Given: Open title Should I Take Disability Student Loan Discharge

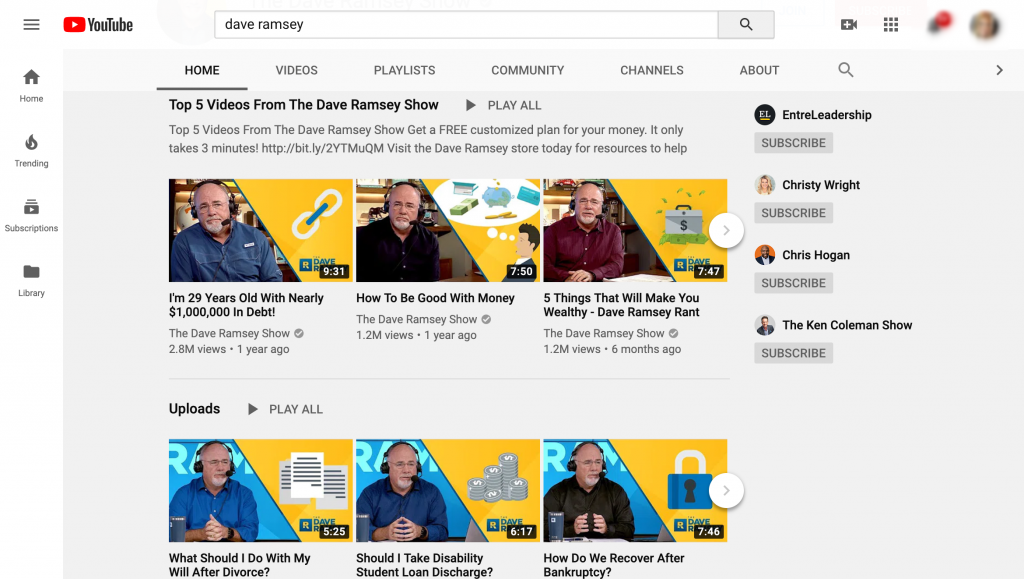Looking at the screenshot, I should [x=424, y=565].
